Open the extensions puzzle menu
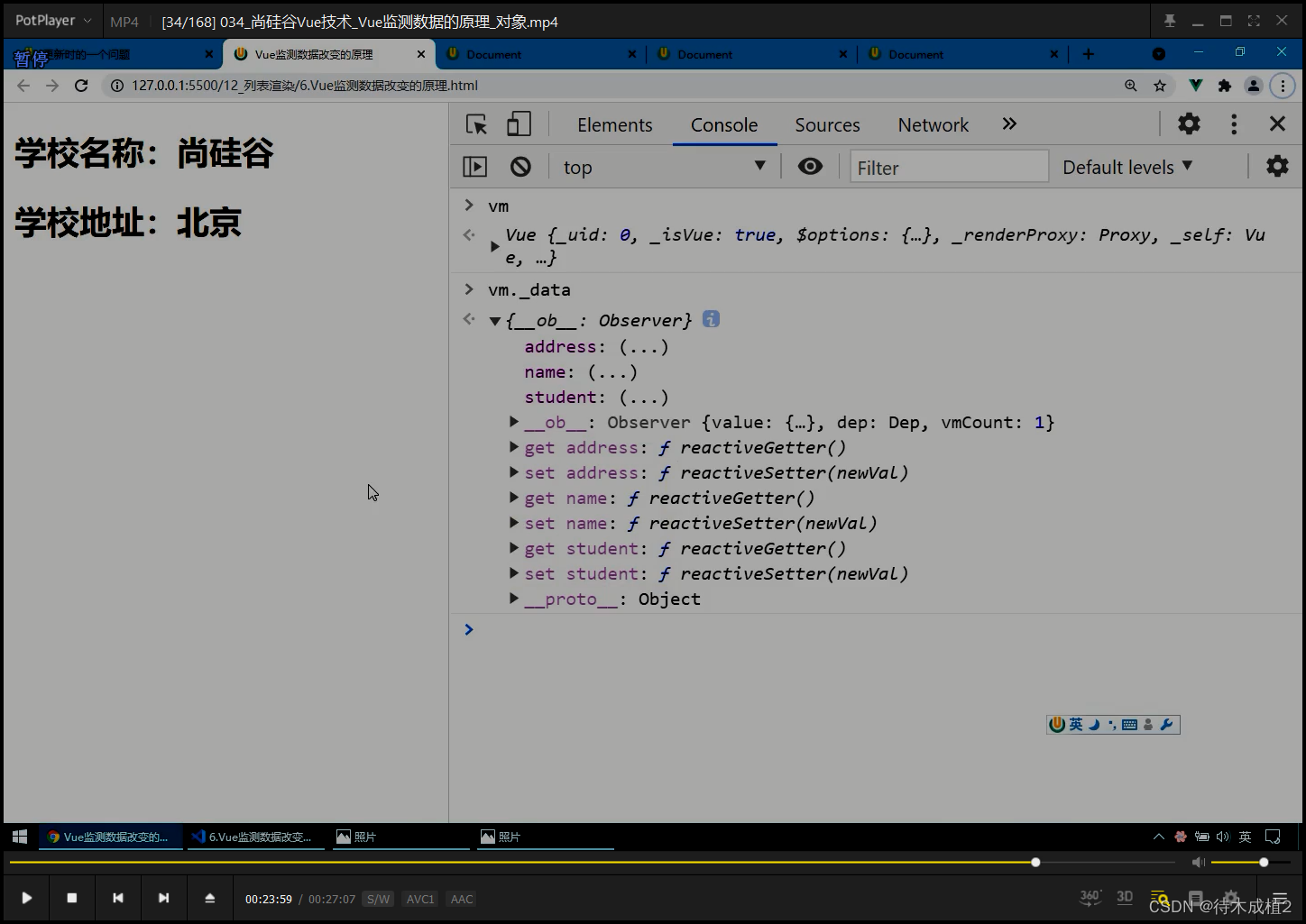Screen dimensions: 1306x924 (1224, 86)
